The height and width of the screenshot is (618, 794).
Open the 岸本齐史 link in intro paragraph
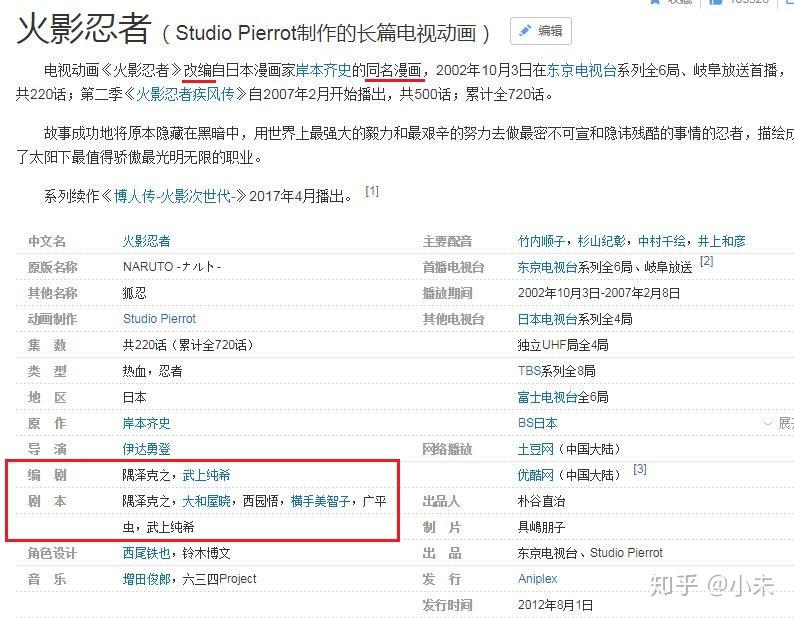click(x=323, y=70)
